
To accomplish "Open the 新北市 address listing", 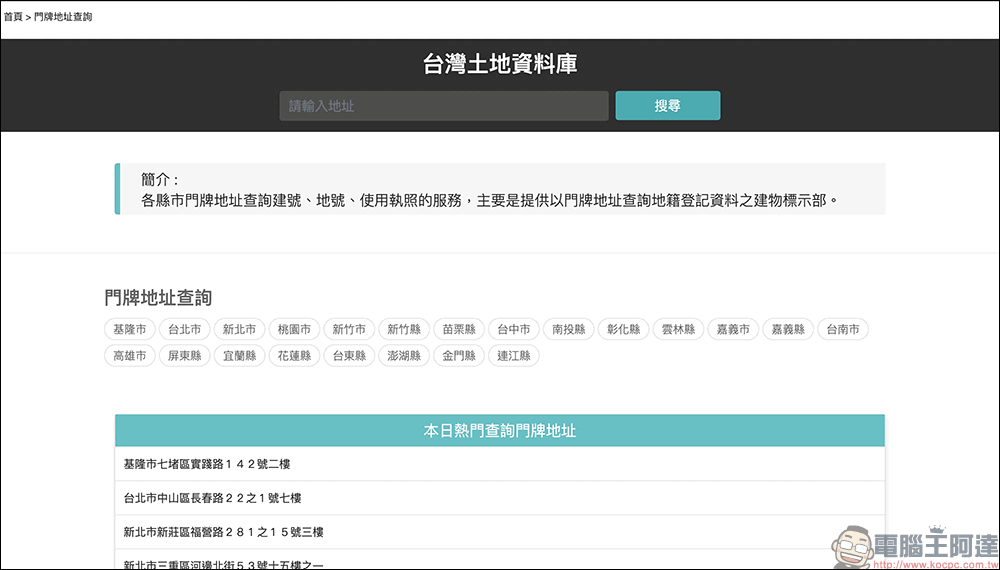I will click(239, 329).
